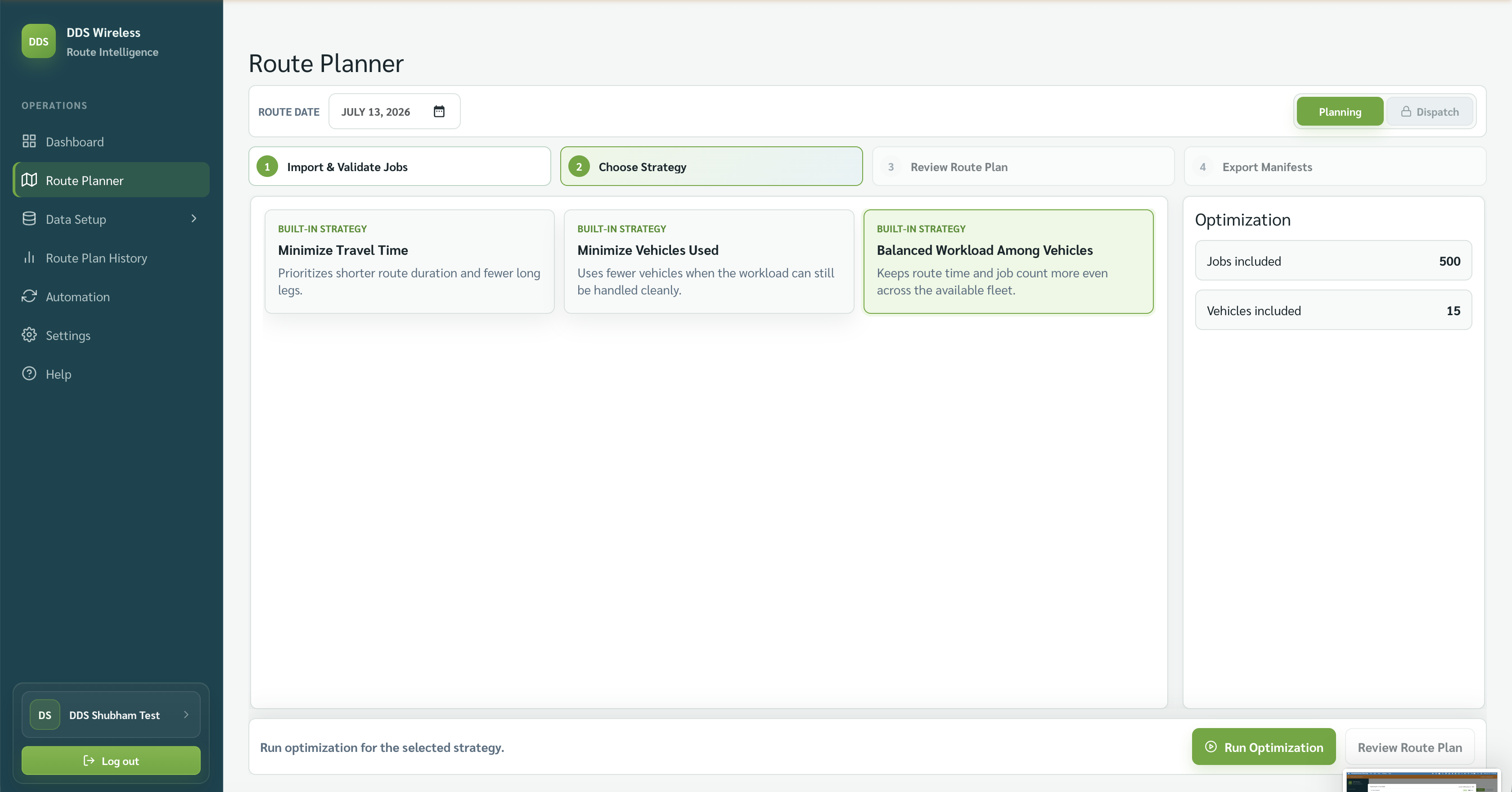Image resolution: width=1512 pixels, height=792 pixels.
Task: Click the DS account avatar
Action: tap(45, 715)
